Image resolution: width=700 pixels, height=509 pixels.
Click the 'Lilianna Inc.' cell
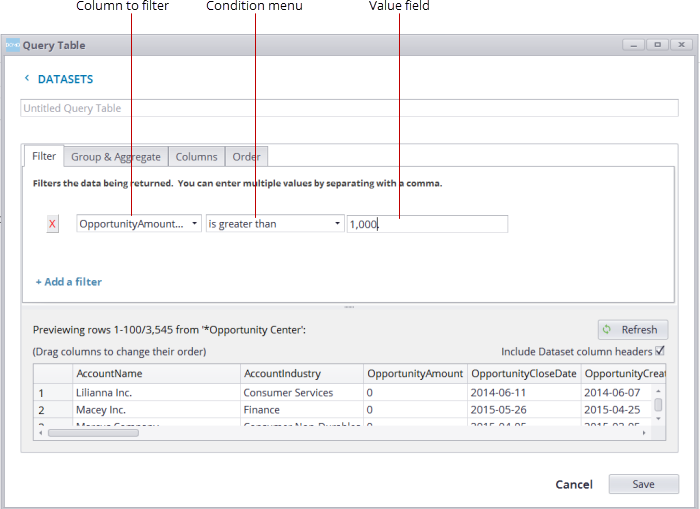pos(156,393)
